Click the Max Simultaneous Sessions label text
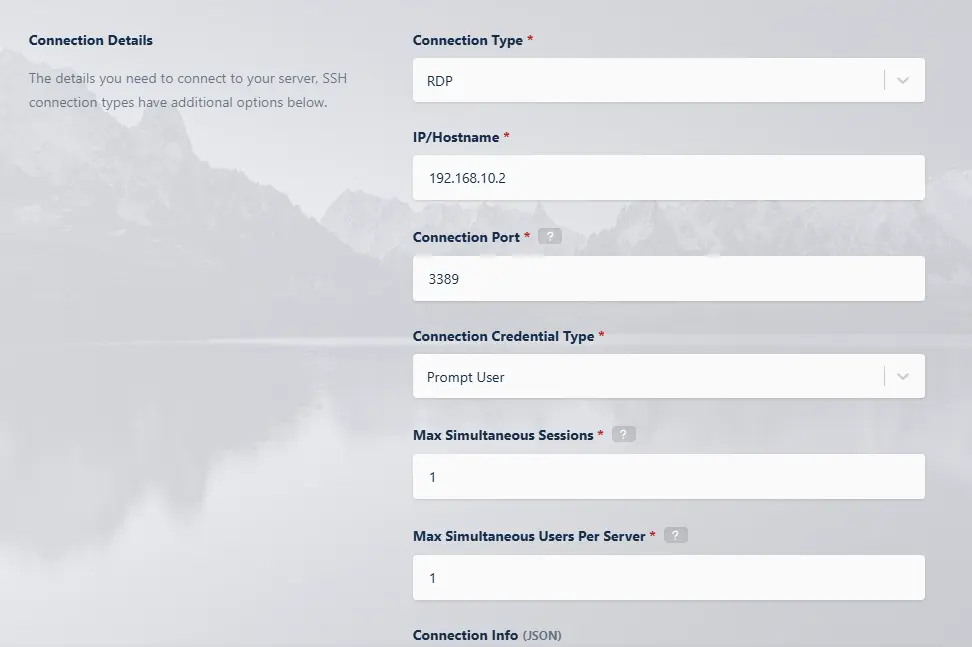The image size is (972, 647). tap(503, 435)
